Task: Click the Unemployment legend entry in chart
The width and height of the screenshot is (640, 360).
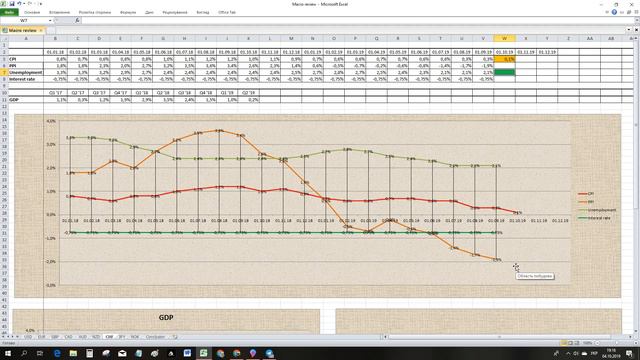Action: point(597,210)
